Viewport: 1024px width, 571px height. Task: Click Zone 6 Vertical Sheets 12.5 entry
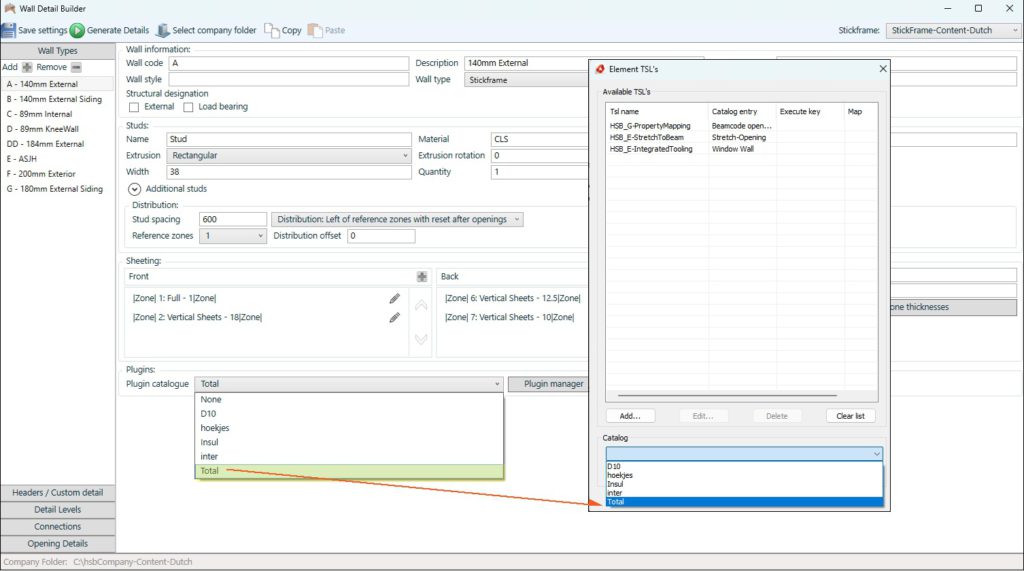[x=513, y=299]
